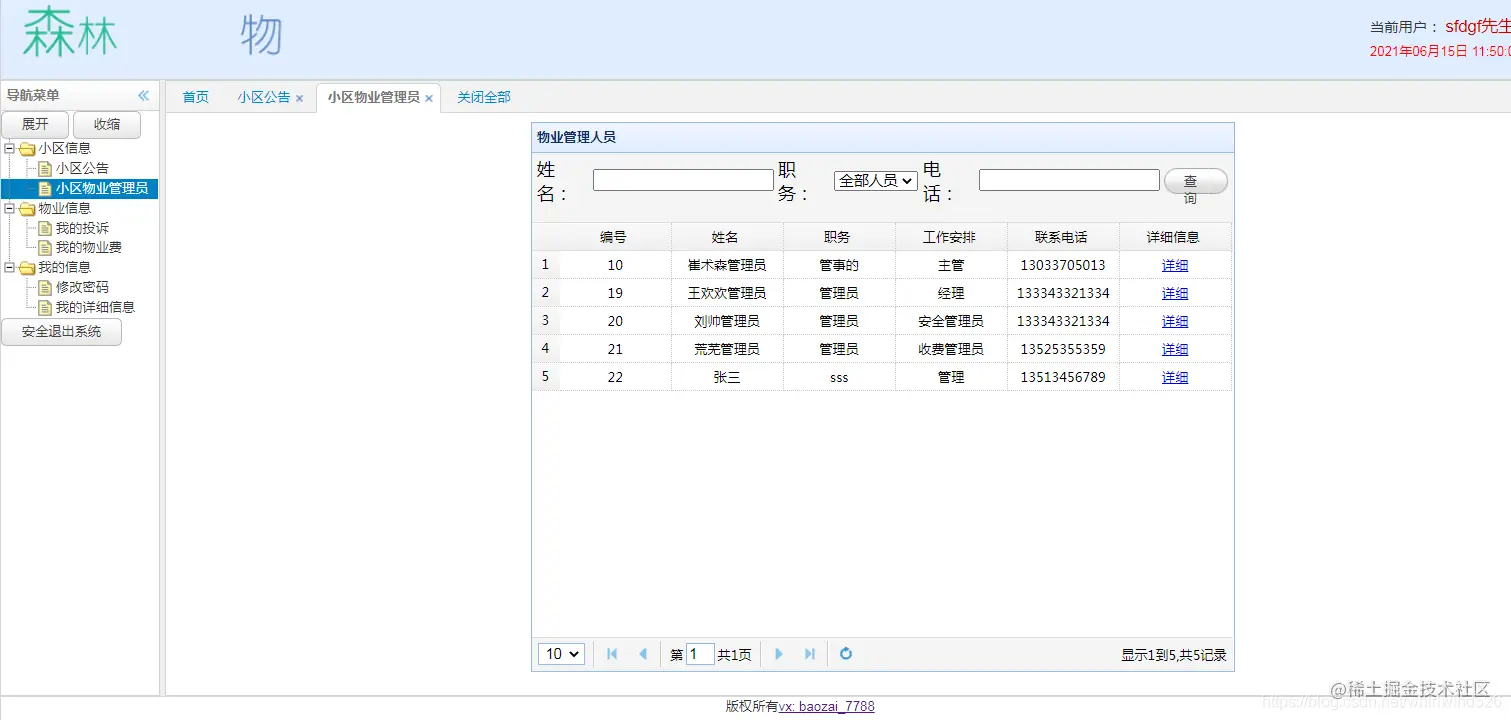1511x720 pixels.
Task: Click the 主管 work assignment cell
Action: (x=951, y=265)
